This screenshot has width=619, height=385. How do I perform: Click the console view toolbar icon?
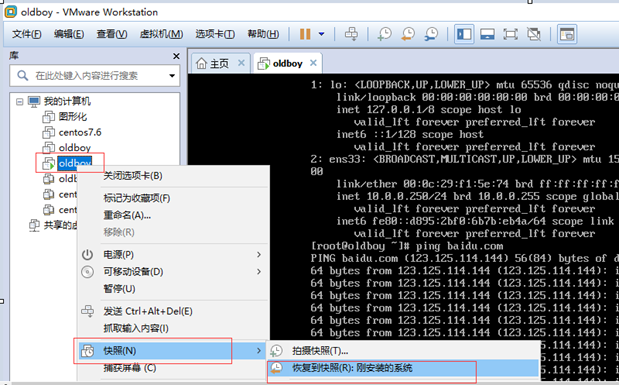(x=567, y=34)
